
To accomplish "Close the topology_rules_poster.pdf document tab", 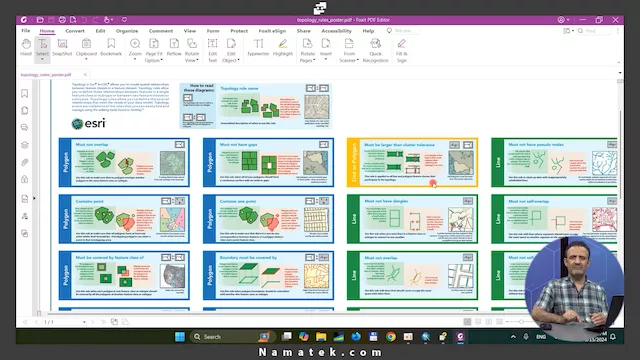I will point(85,74).
